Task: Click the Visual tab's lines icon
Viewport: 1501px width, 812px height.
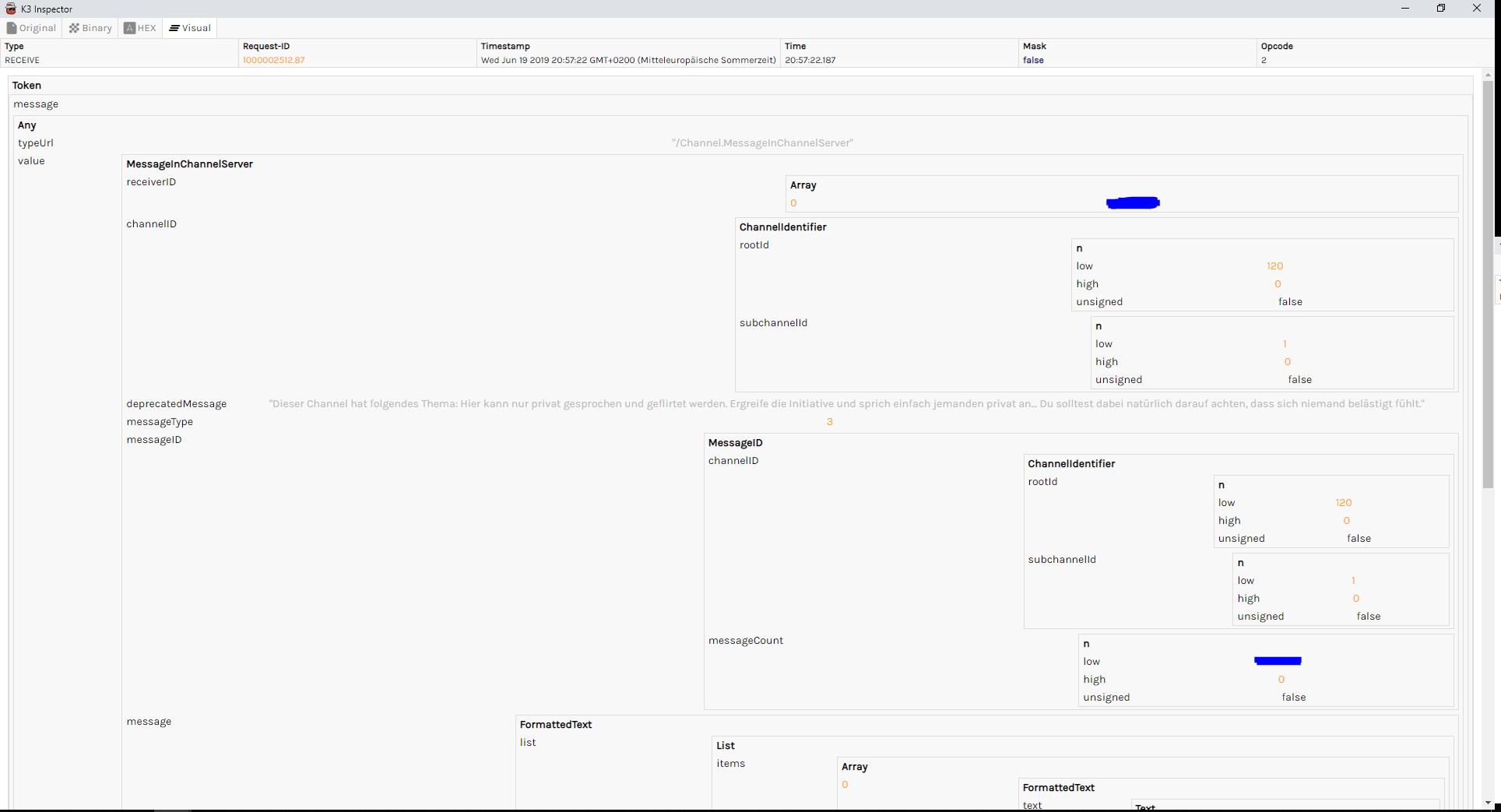Action: (174, 28)
